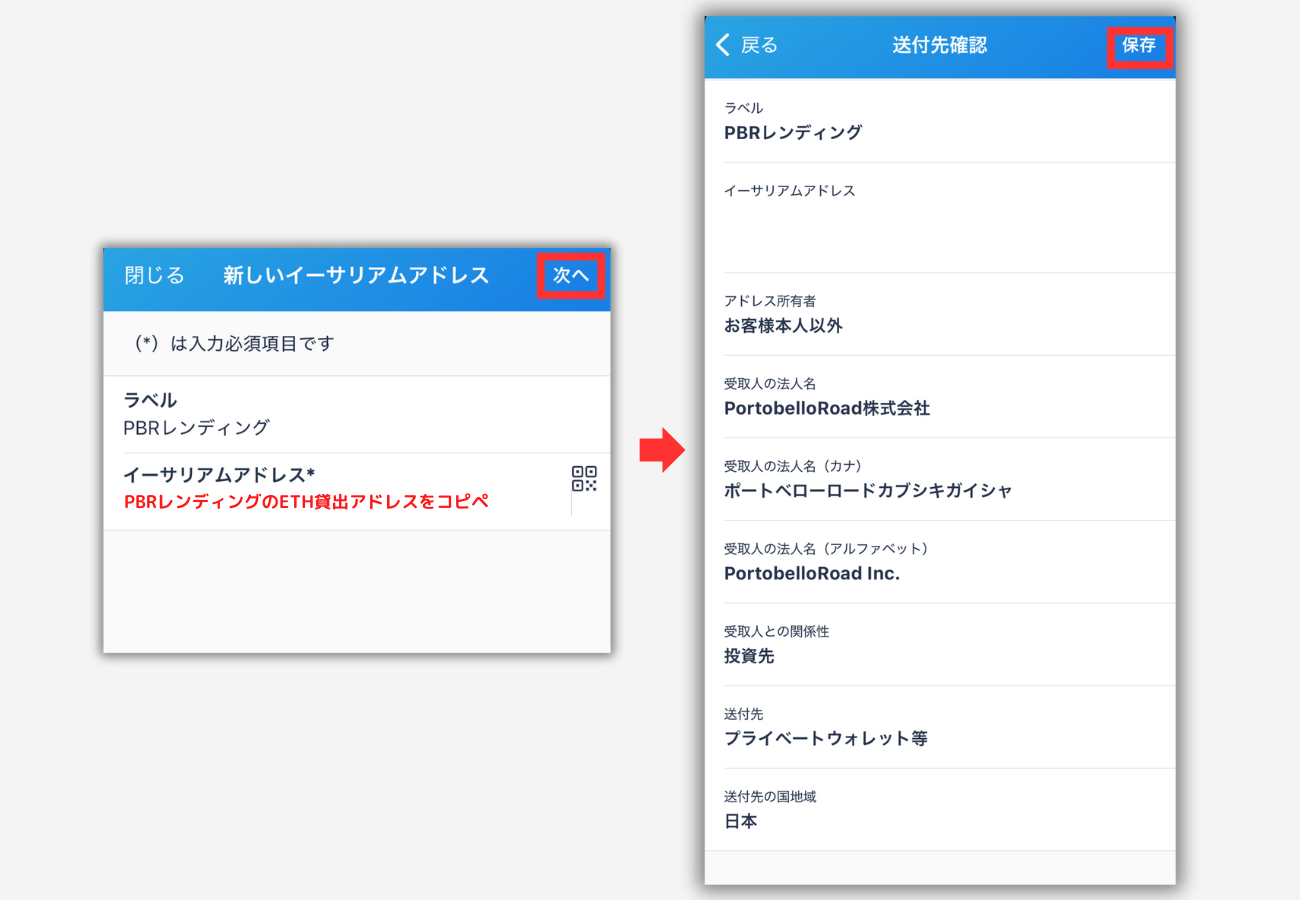Select the 新しいイーサリアムアドレス screen title
Image resolution: width=1300 pixels, height=900 pixels.
pyautogui.click(x=356, y=275)
